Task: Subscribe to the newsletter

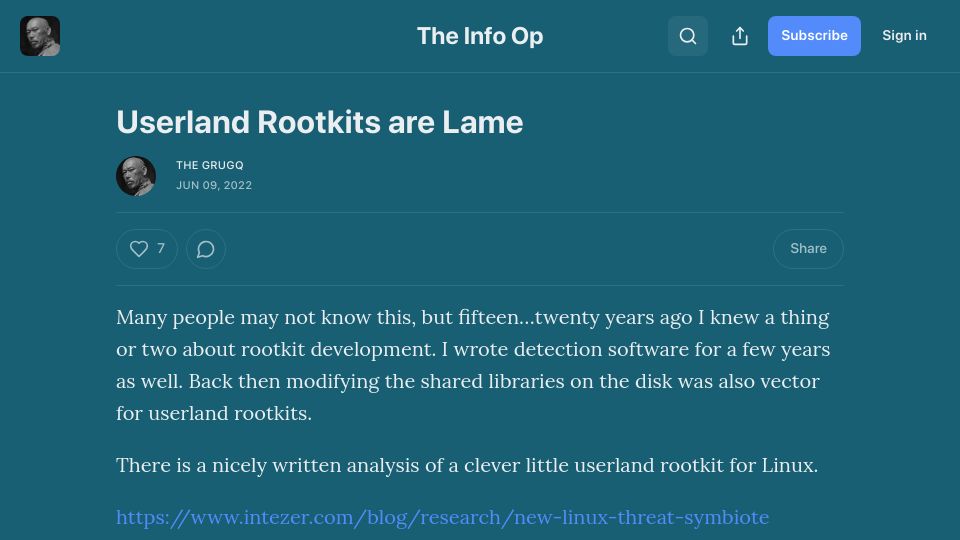Action: click(814, 36)
